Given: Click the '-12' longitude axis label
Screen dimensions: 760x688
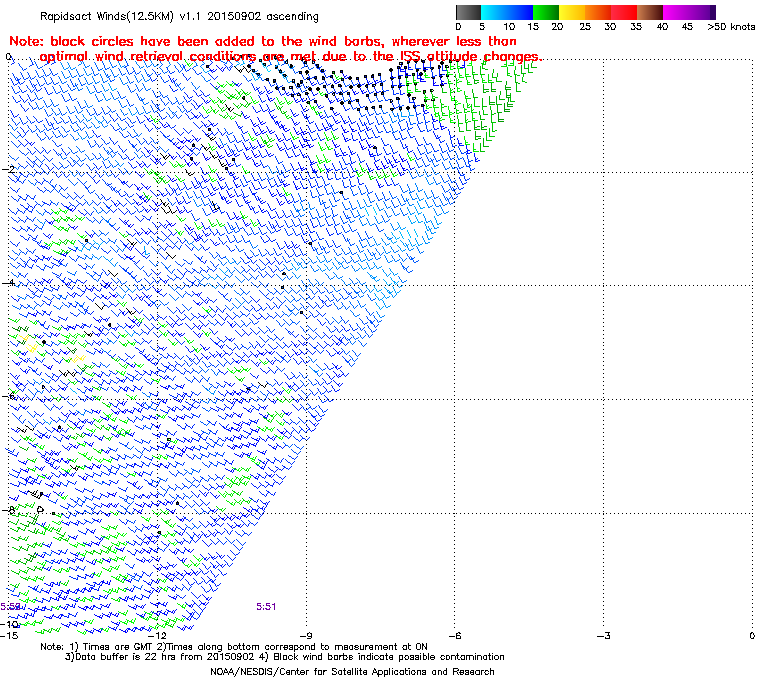Looking at the screenshot, I should (x=158, y=636).
